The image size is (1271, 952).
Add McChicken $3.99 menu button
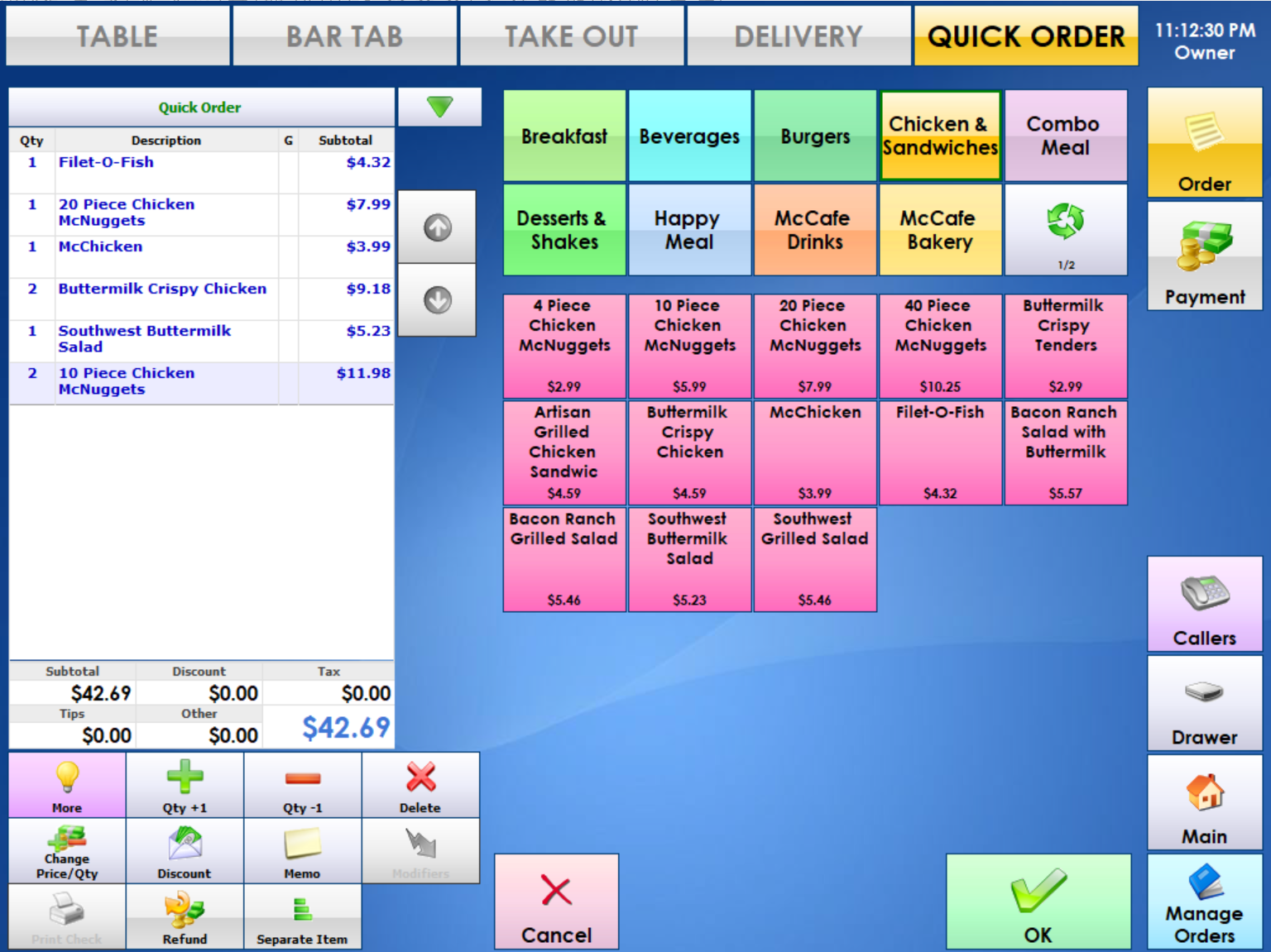[x=815, y=453]
